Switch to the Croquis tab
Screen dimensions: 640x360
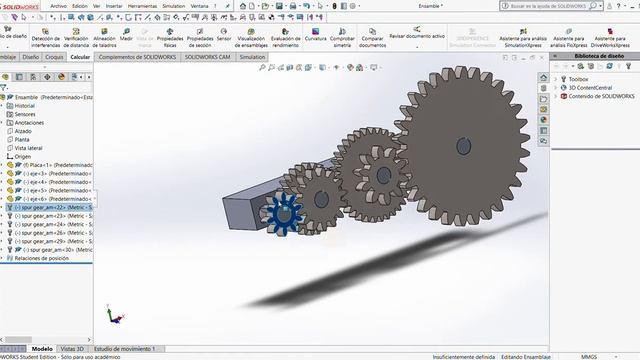point(54,57)
